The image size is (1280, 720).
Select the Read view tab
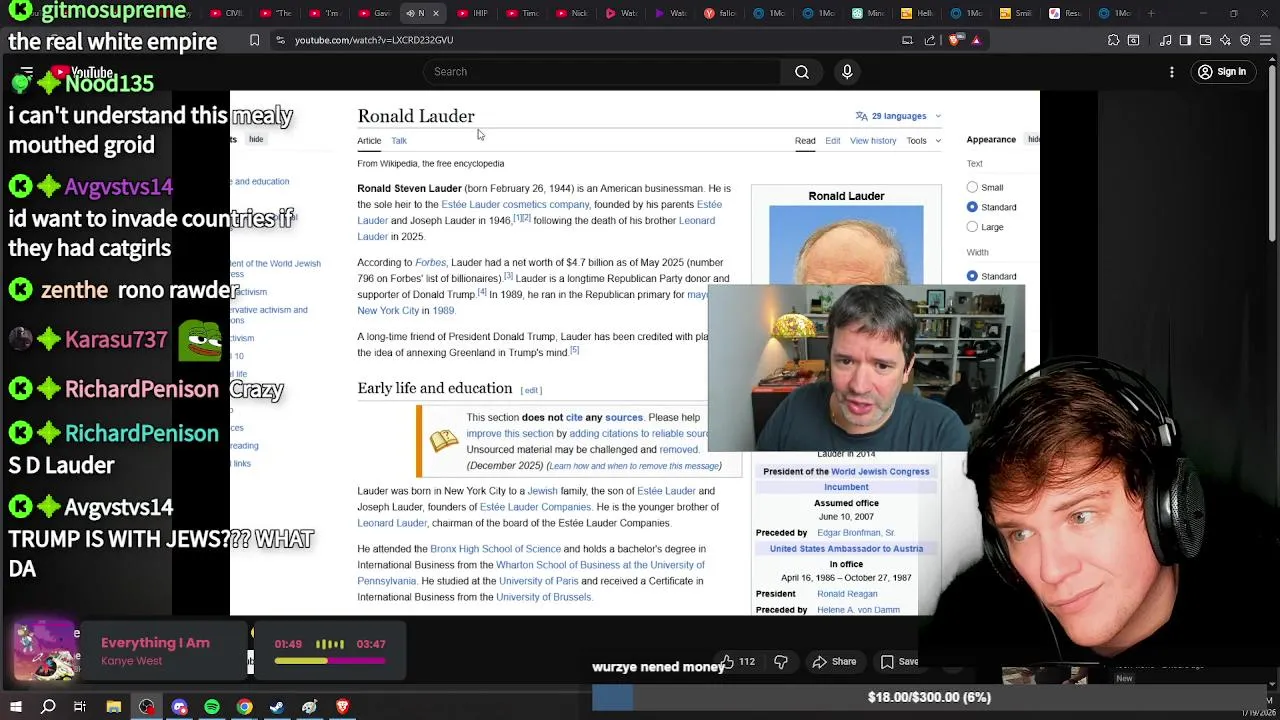pos(805,141)
